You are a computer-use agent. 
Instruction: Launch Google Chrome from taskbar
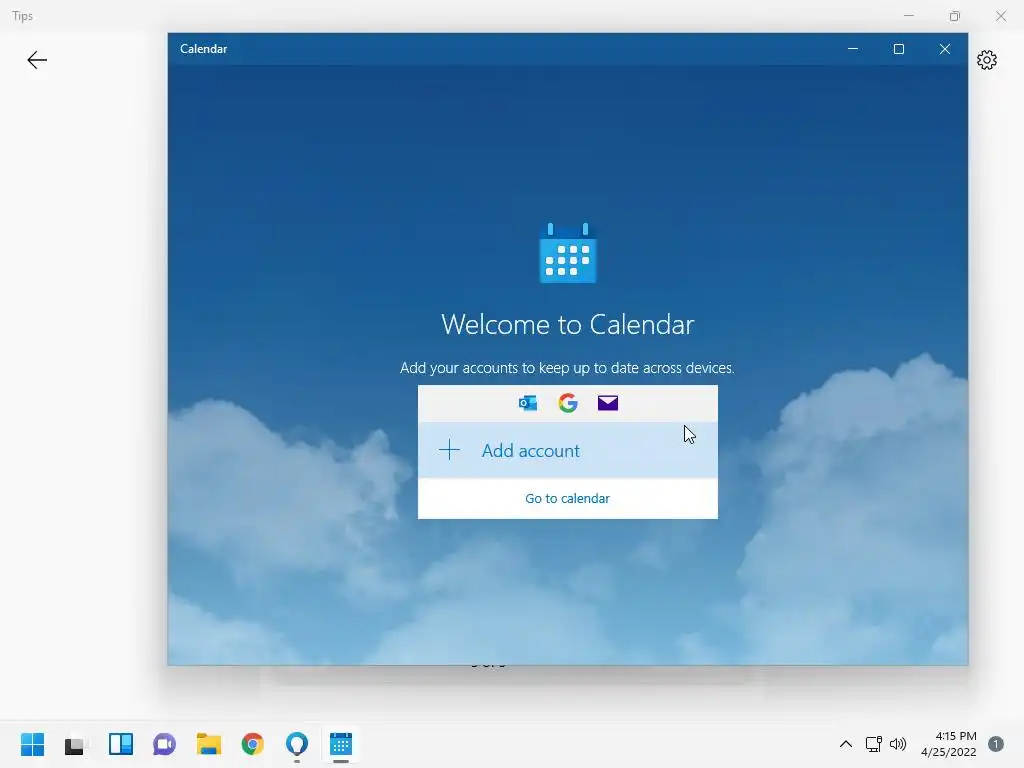click(253, 744)
